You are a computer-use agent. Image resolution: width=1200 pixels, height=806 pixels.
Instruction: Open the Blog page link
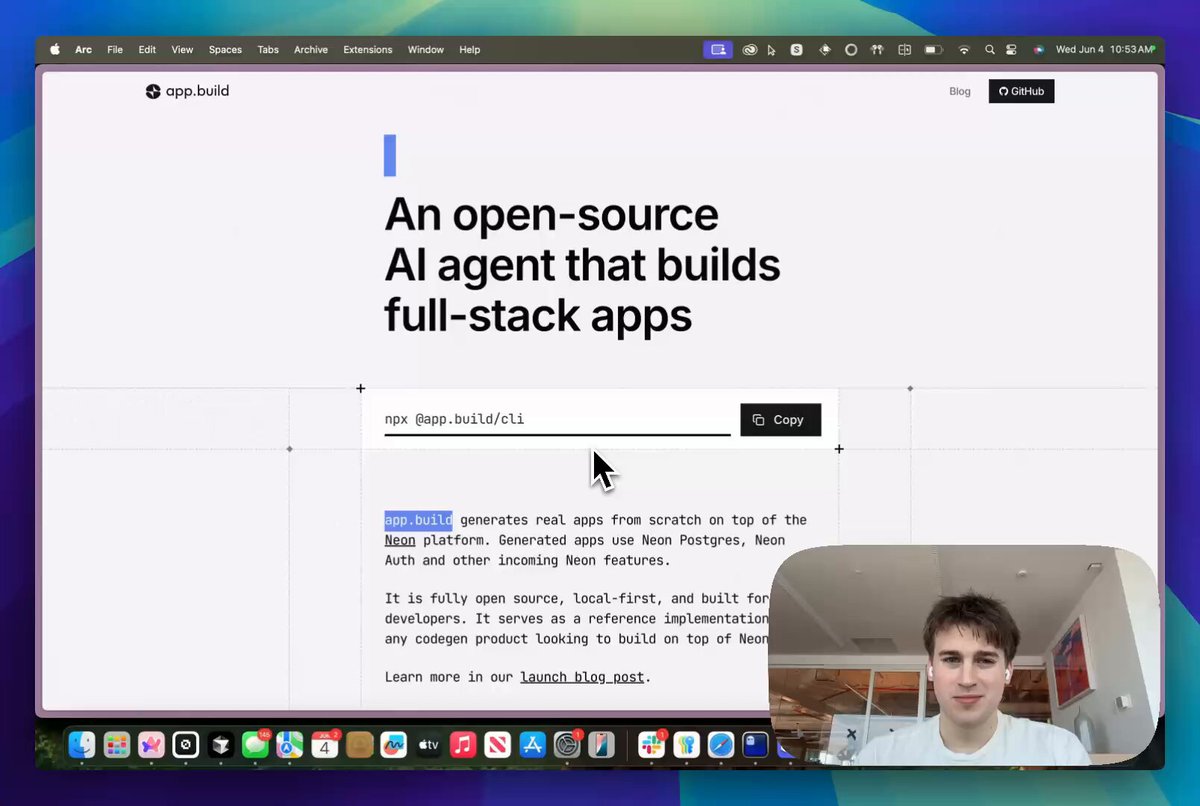pyautogui.click(x=959, y=91)
